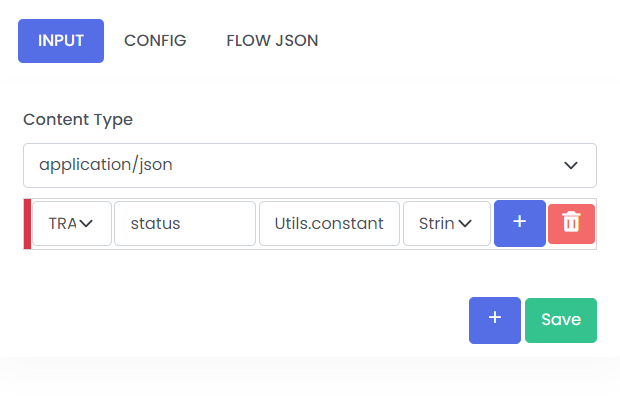
Task: Open the Strin data type dropdown
Action: (447, 224)
